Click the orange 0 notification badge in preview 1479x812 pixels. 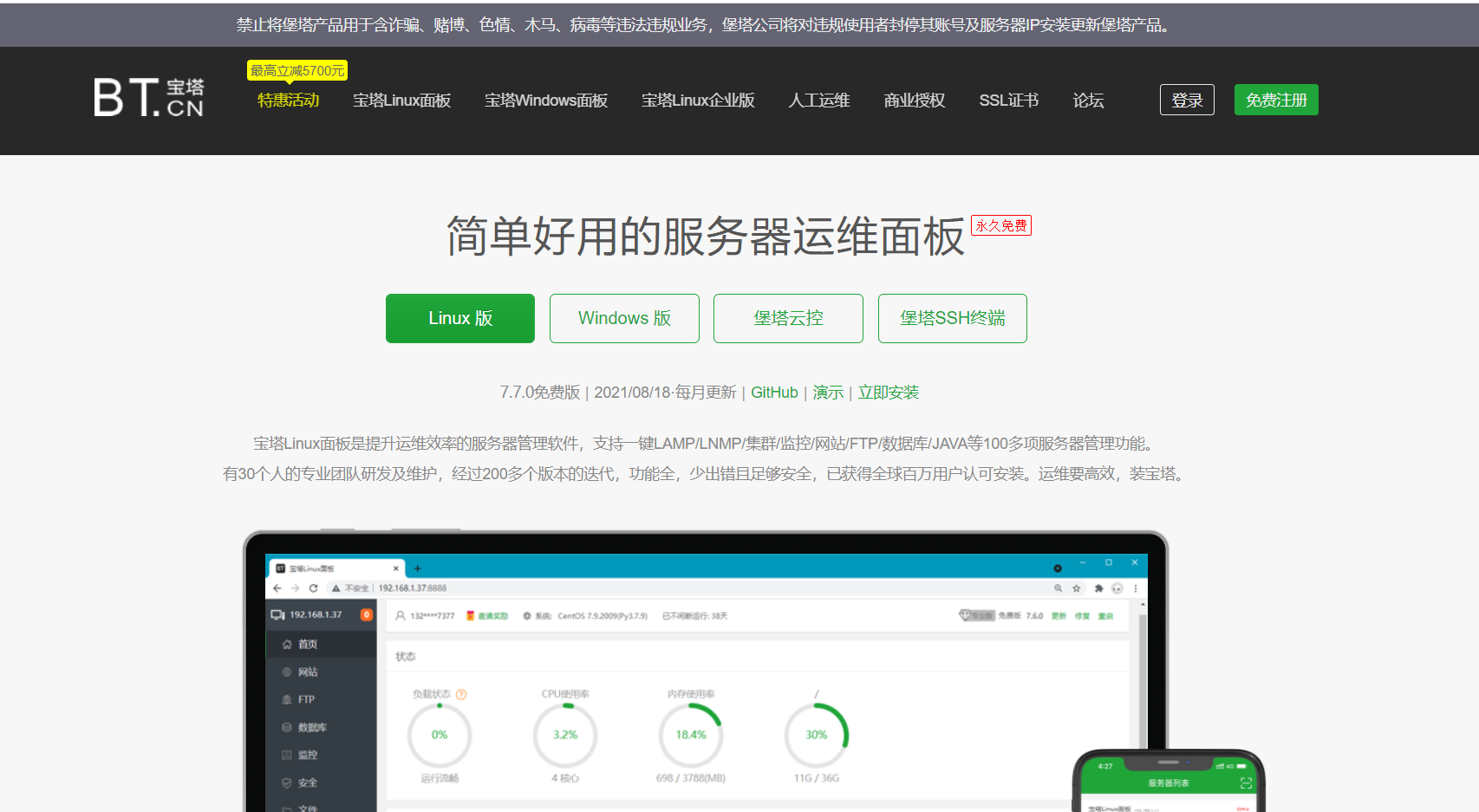click(x=367, y=614)
